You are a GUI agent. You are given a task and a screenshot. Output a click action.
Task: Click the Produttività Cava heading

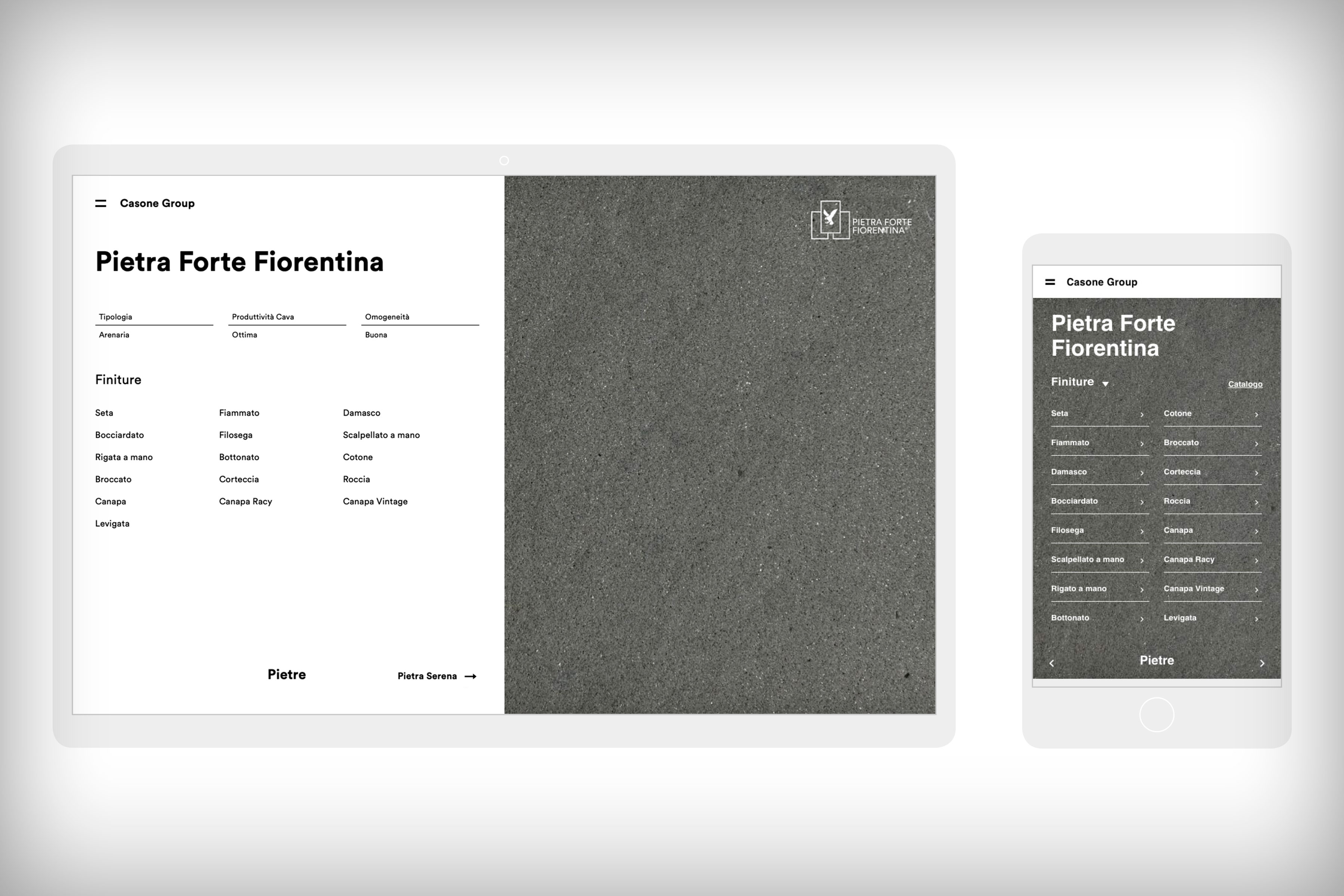point(263,317)
